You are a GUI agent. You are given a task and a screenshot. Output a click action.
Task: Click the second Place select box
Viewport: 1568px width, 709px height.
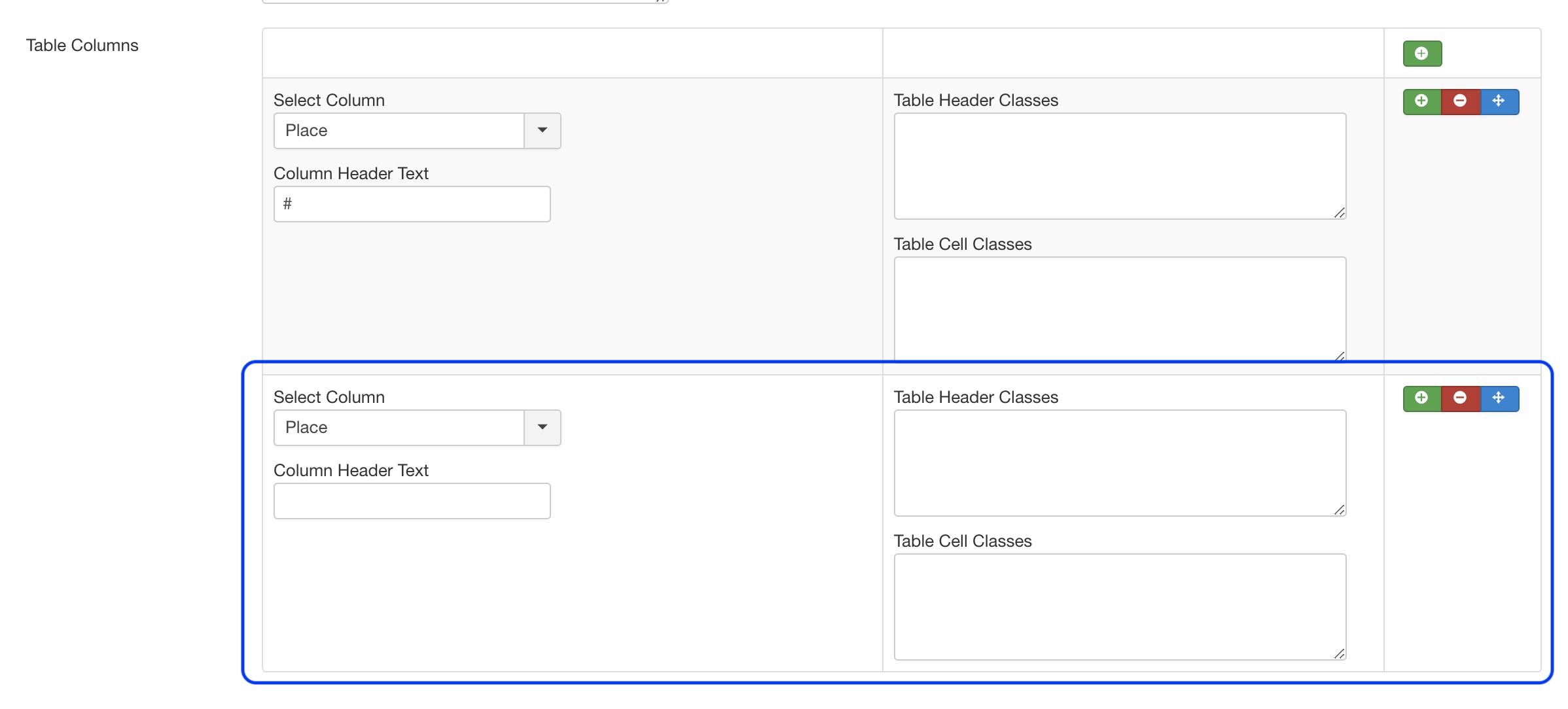coord(399,428)
